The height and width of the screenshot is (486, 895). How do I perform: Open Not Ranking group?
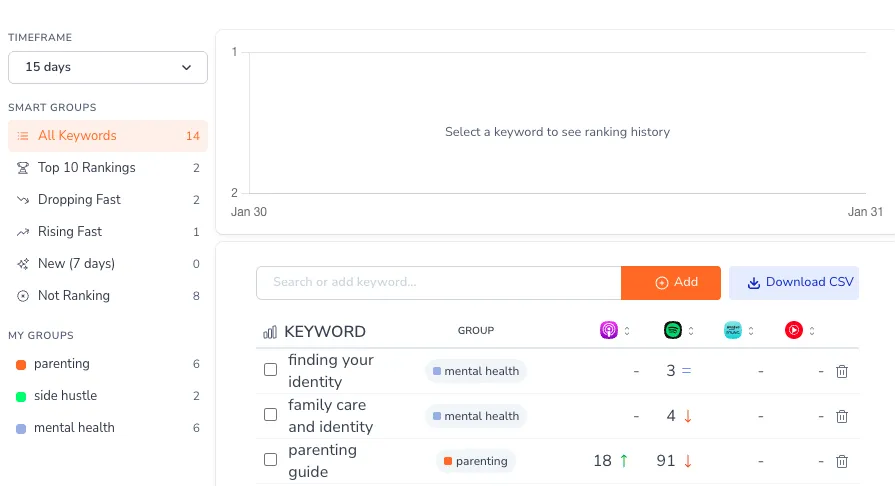click(108, 296)
